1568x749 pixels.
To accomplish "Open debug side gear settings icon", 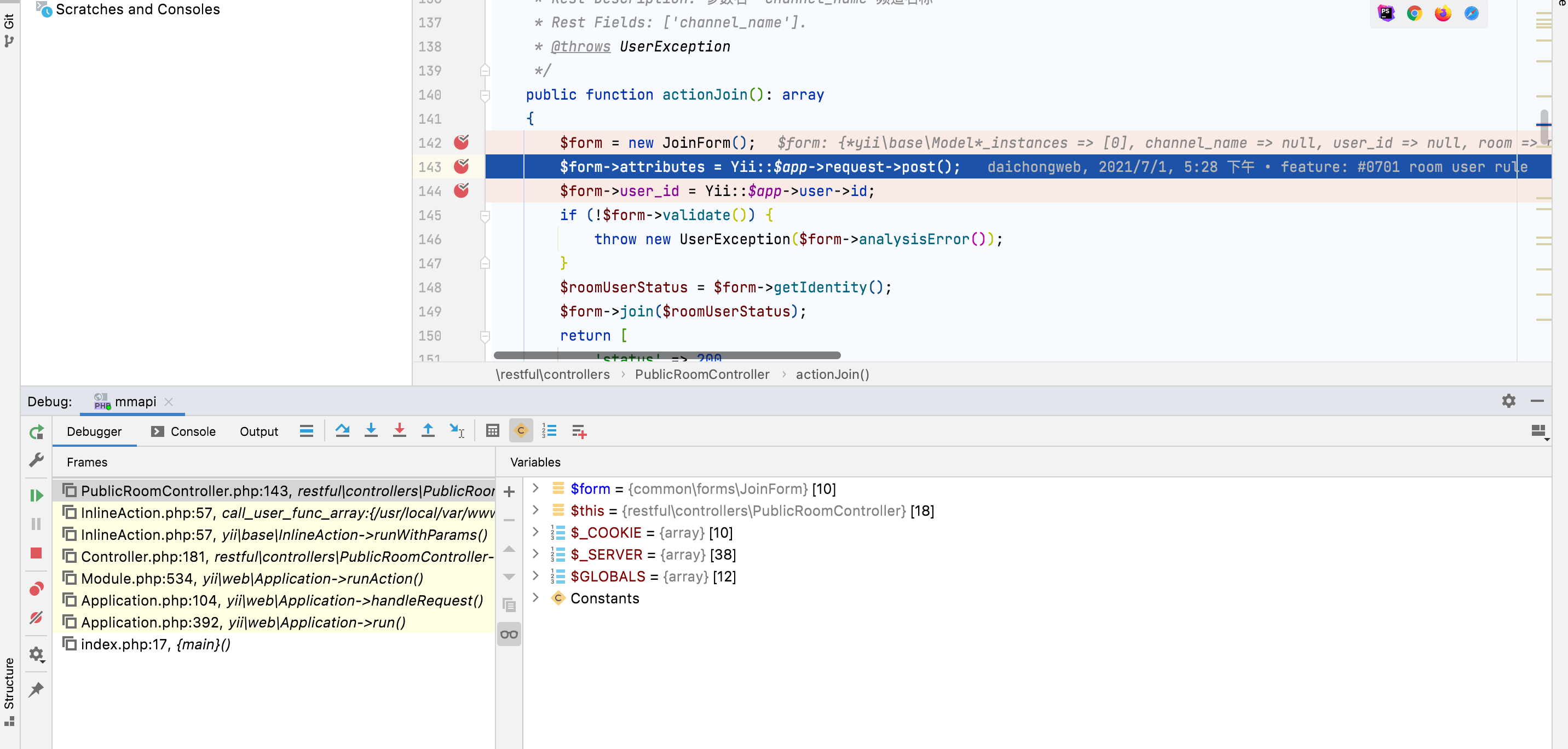I will point(37,654).
